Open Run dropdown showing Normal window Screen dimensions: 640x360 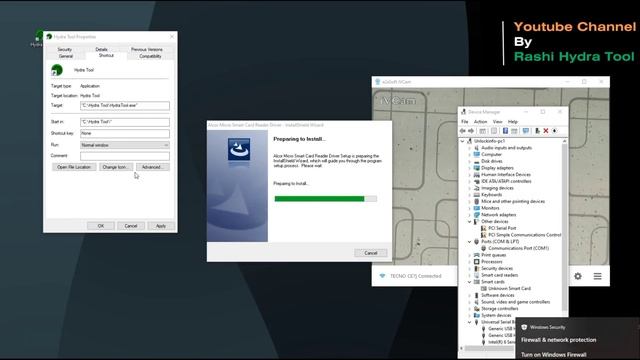click(x=125, y=145)
